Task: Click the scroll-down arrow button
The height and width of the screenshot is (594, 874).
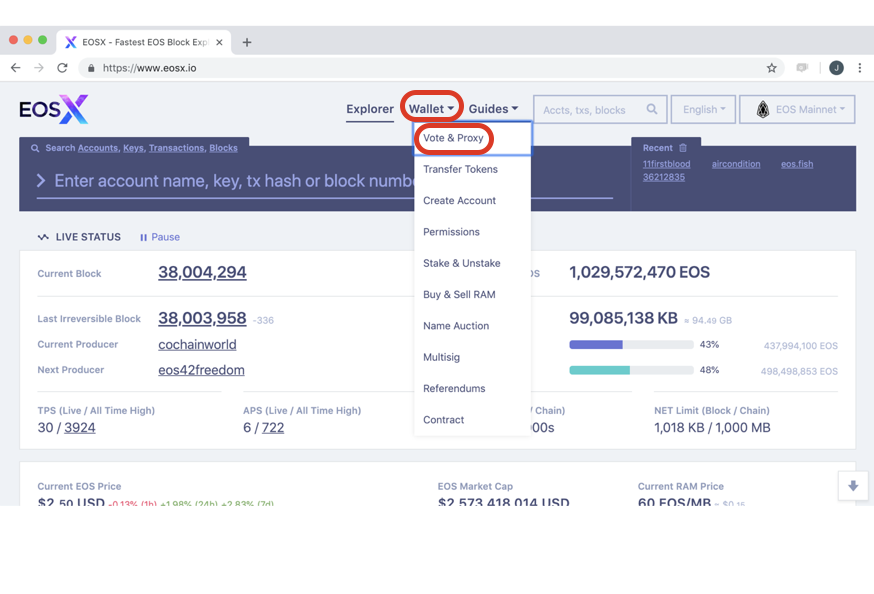Action: (853, 485)
